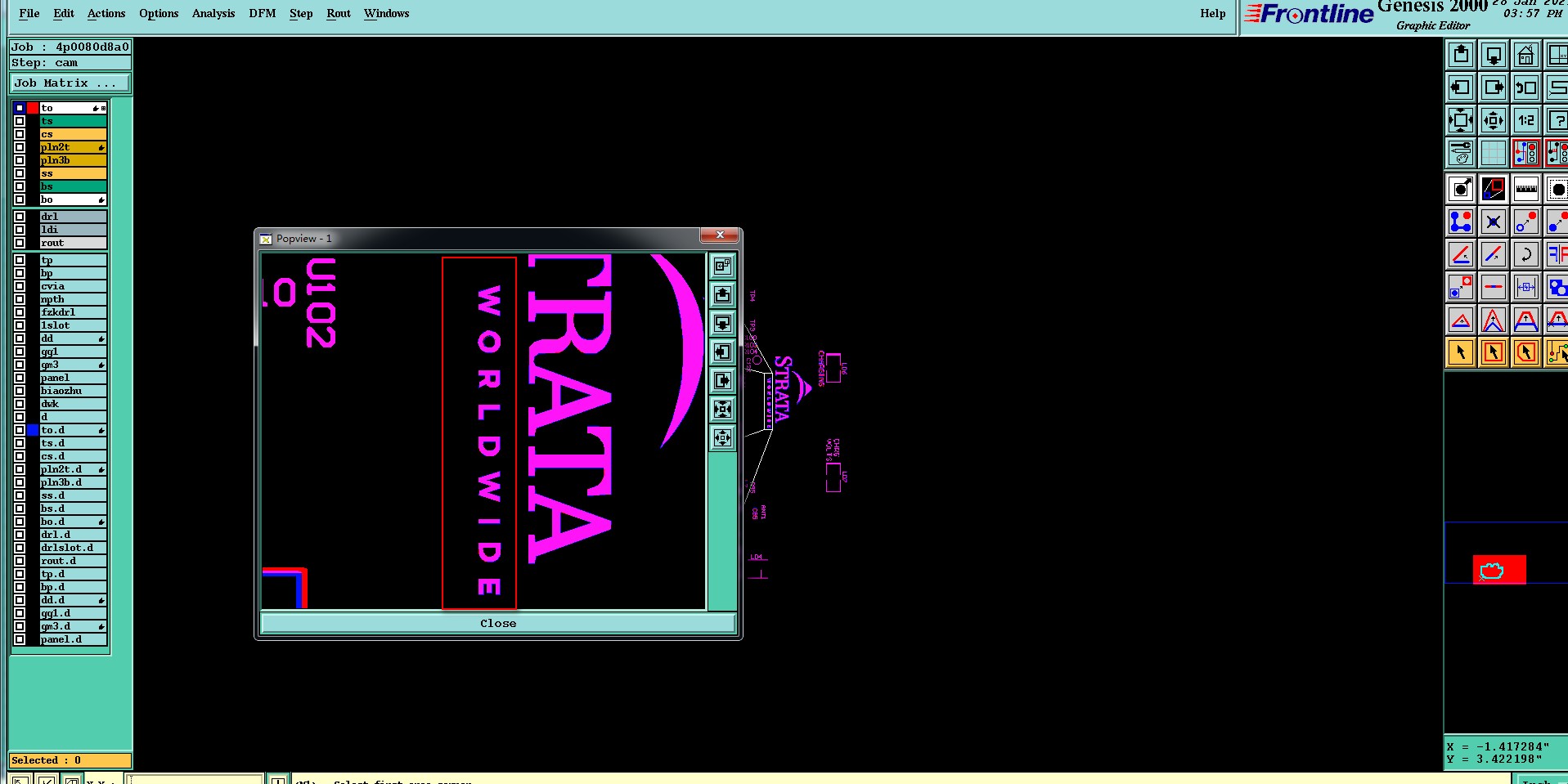This screenshot has height=784, width=1568.
Task: Click the ruler measure tool icon
Action: (x=1526, y=189)
